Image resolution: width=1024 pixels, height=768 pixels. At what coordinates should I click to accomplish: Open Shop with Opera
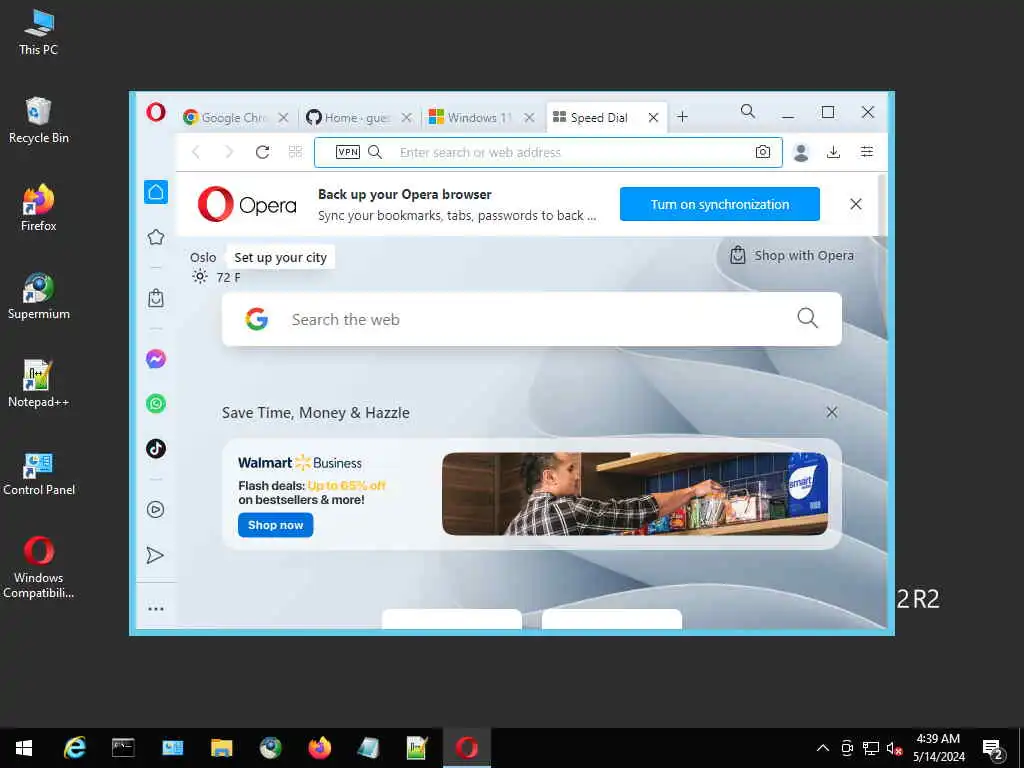tap(792, 255)
